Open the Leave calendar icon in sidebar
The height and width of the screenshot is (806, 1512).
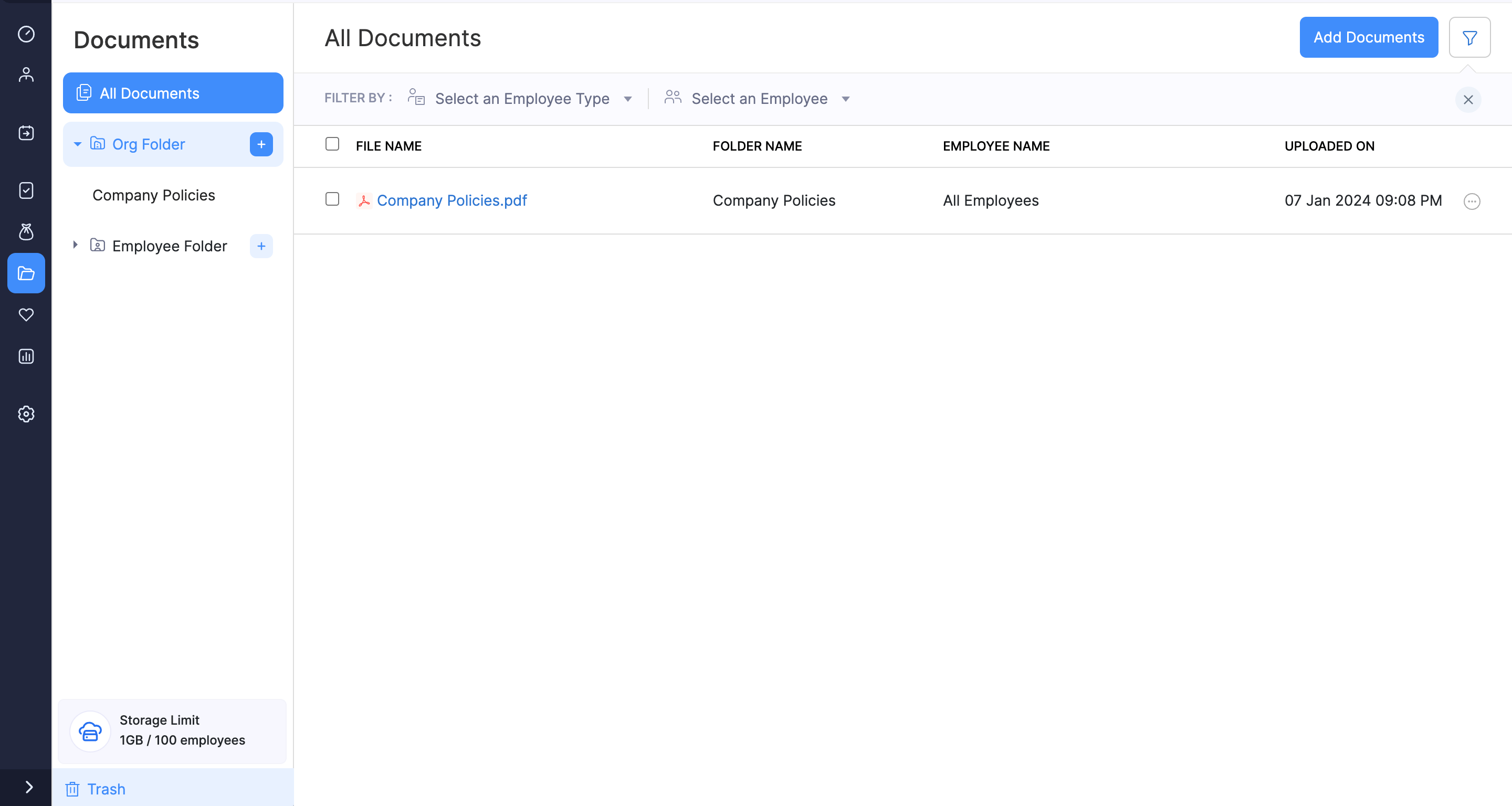[x=26, y=133]
